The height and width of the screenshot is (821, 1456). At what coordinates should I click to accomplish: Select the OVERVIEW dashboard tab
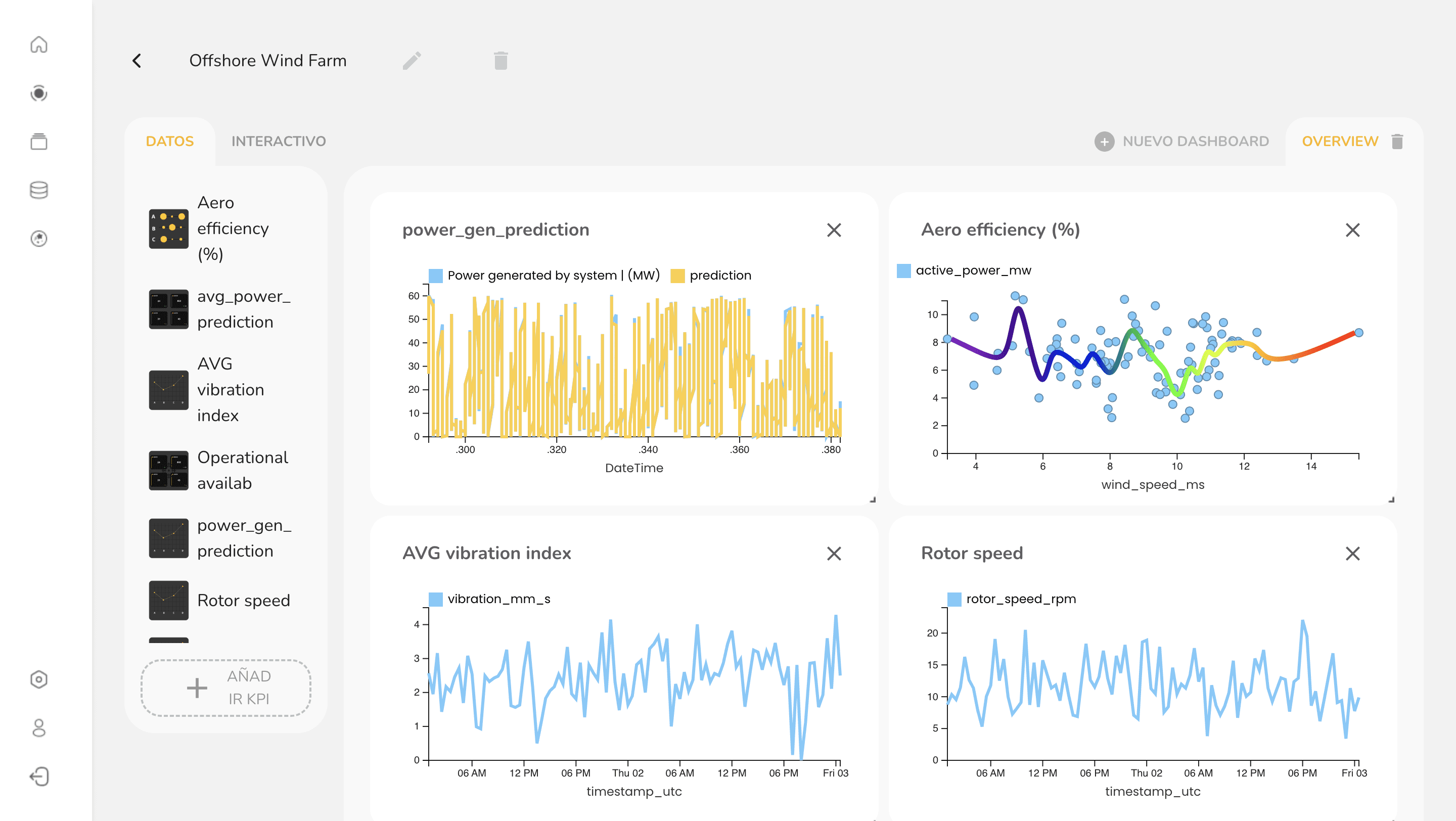1340,141
